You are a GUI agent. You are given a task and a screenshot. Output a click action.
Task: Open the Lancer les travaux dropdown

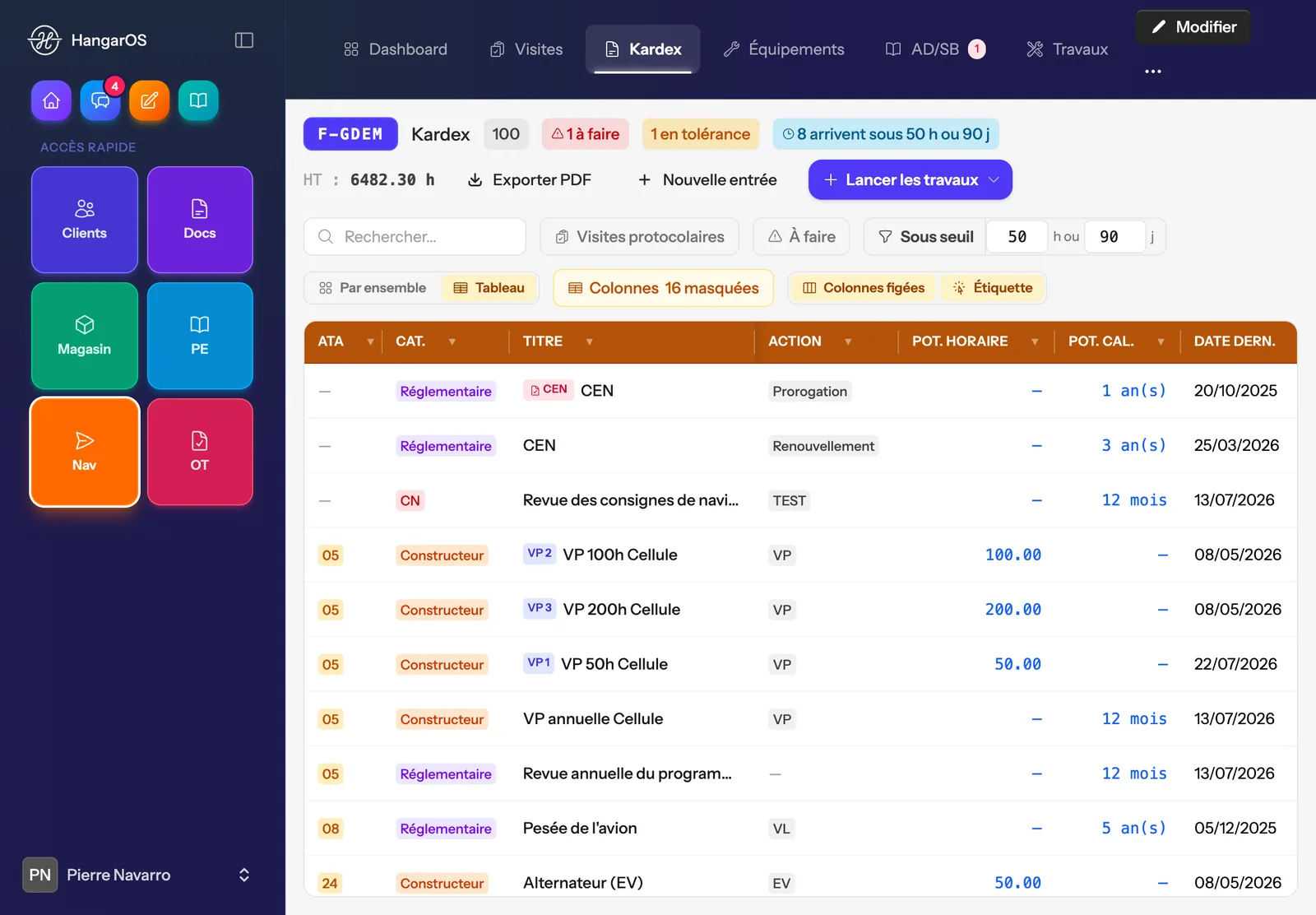(911, 180)
